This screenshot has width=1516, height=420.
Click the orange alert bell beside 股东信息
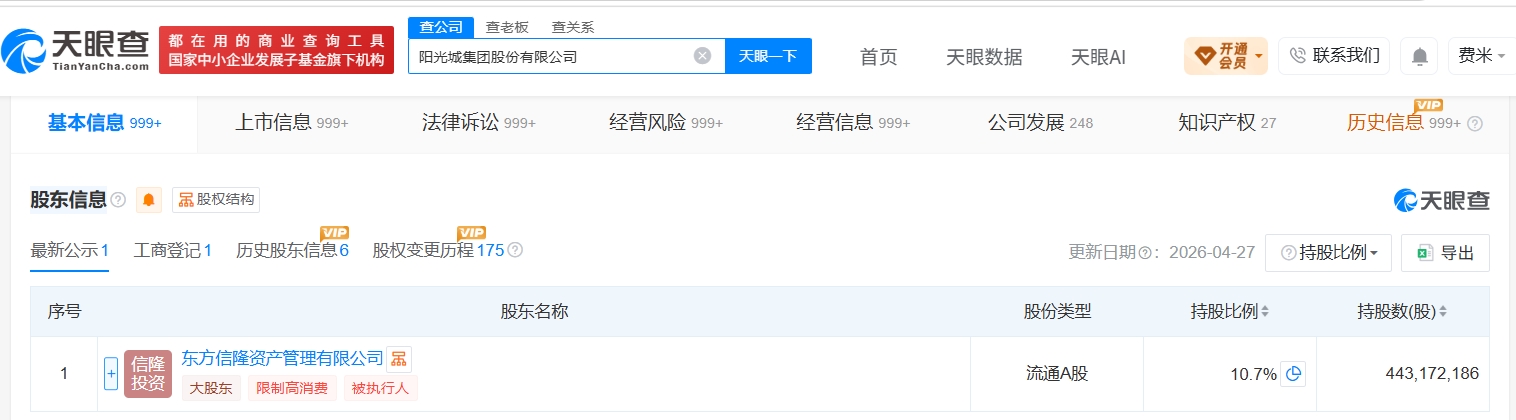(x=149, y=200)
